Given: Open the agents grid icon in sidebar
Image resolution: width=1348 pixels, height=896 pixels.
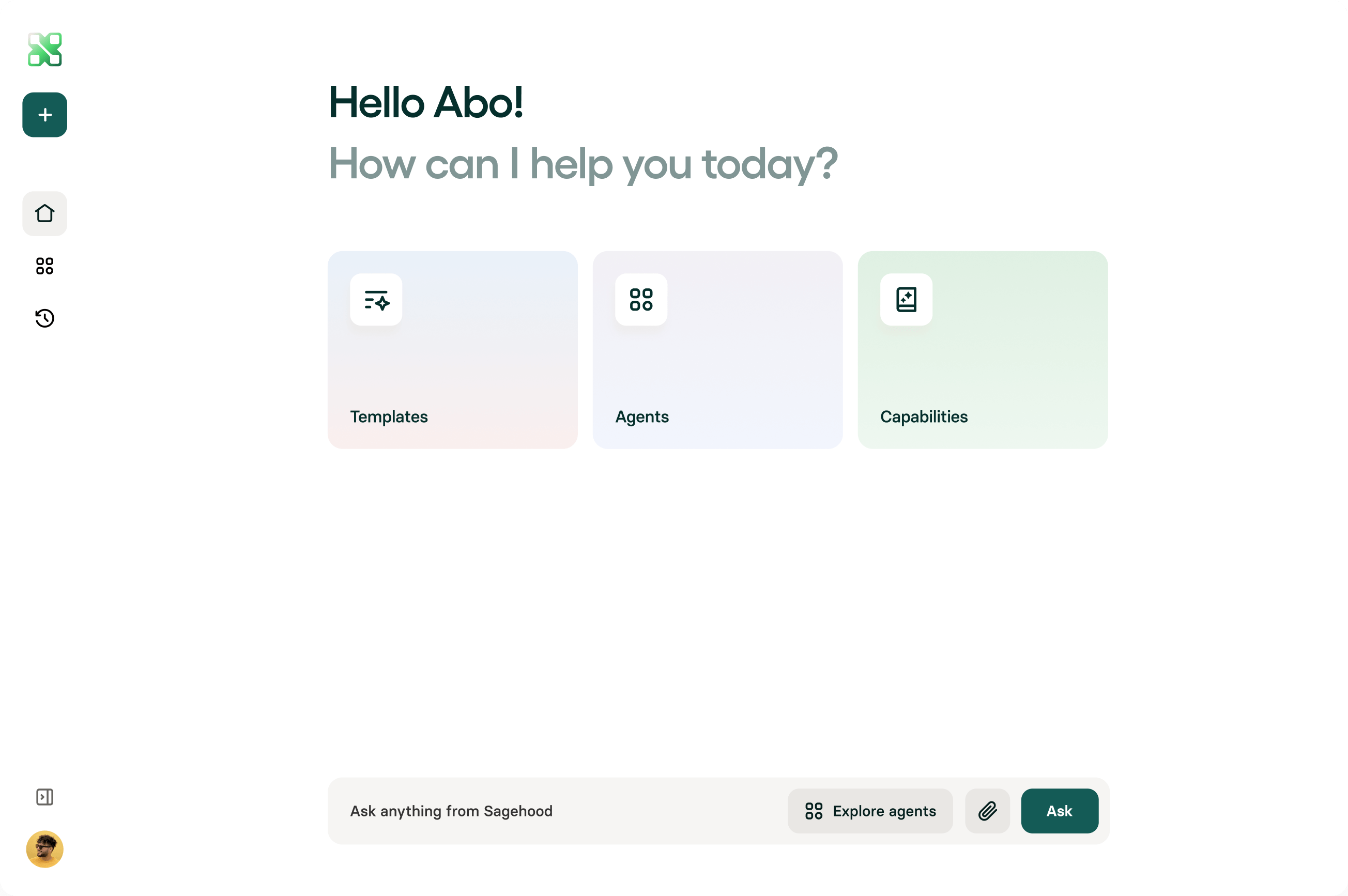Looking at the screenshot, I should point(44,266).
